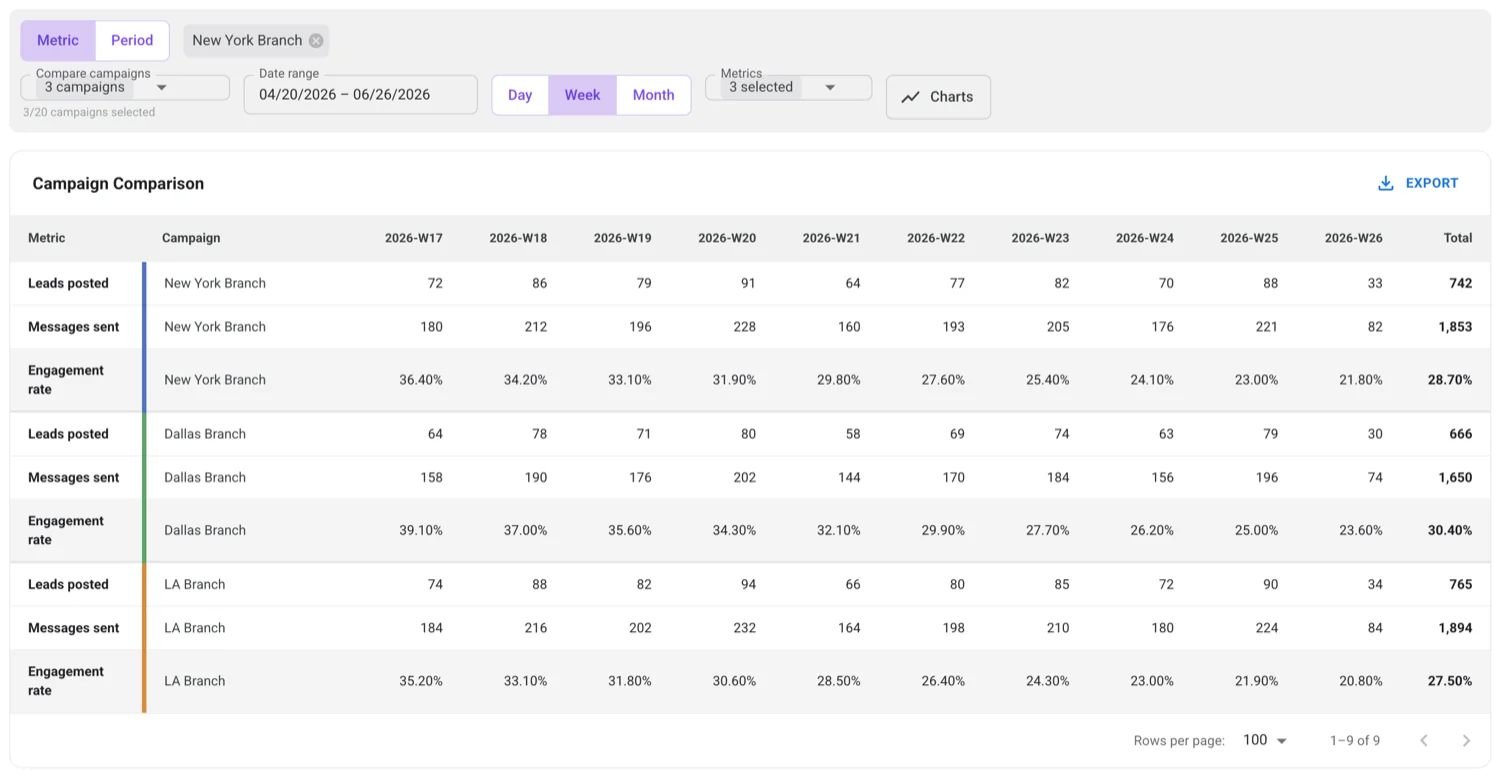Click LA Branch in Messages sent row
This screenshot has height=777, width=1500.
(x=195, y=628)
